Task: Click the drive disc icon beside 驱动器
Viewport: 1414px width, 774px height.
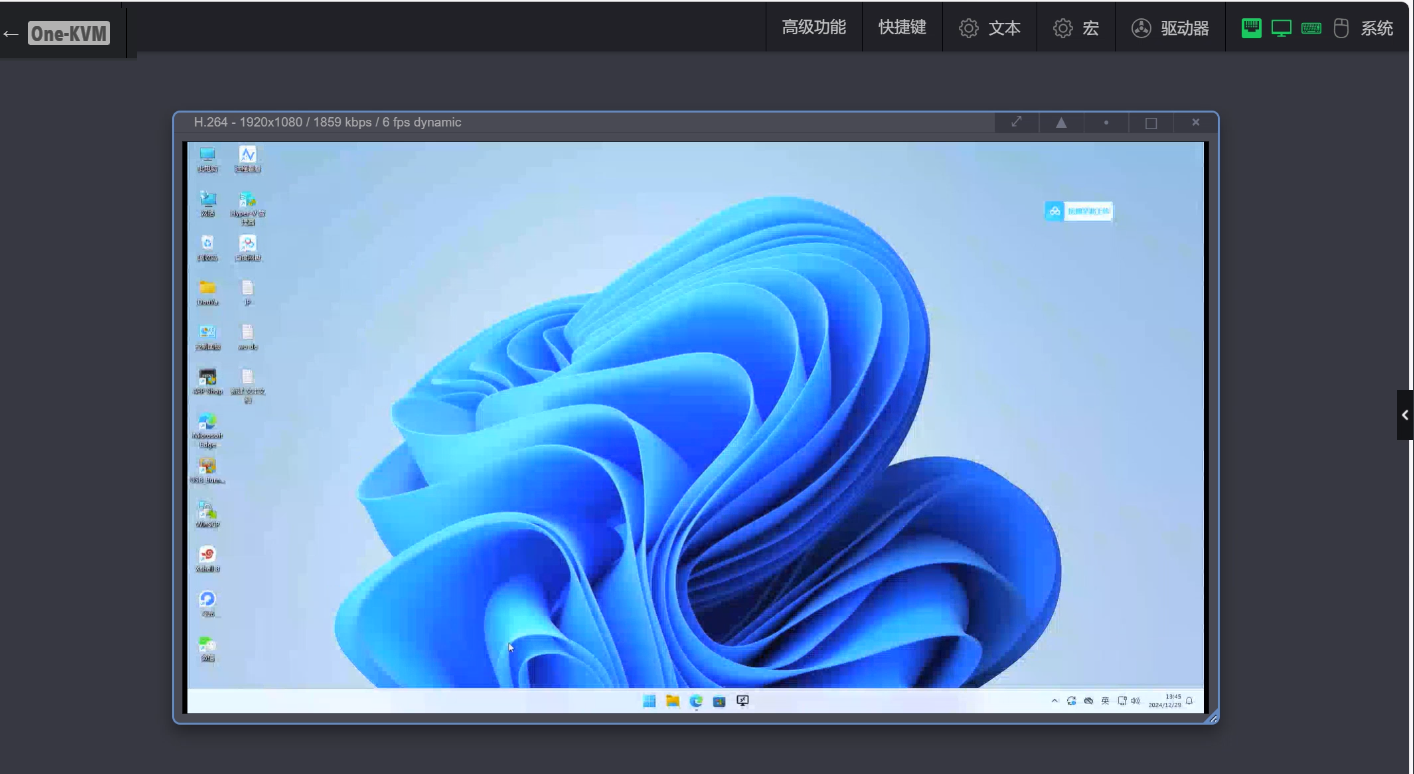Action: click(x=1141, y=28)
